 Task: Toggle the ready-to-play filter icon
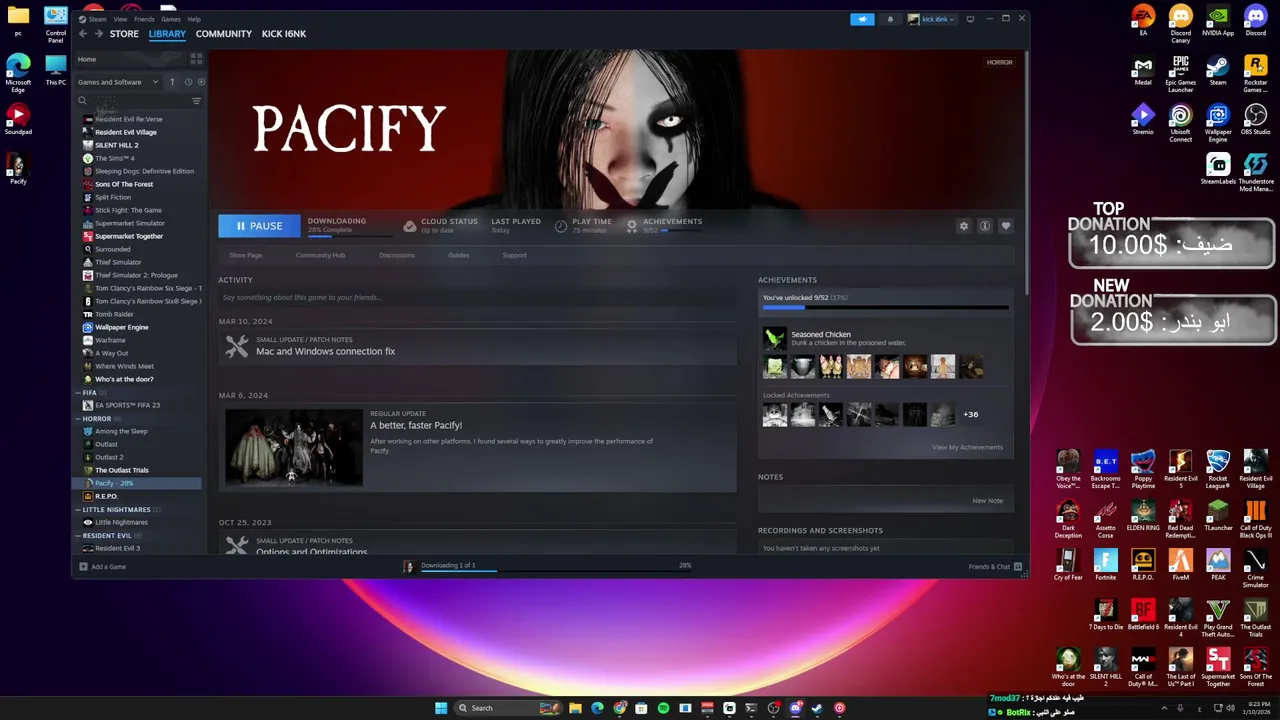coord(201,82)
